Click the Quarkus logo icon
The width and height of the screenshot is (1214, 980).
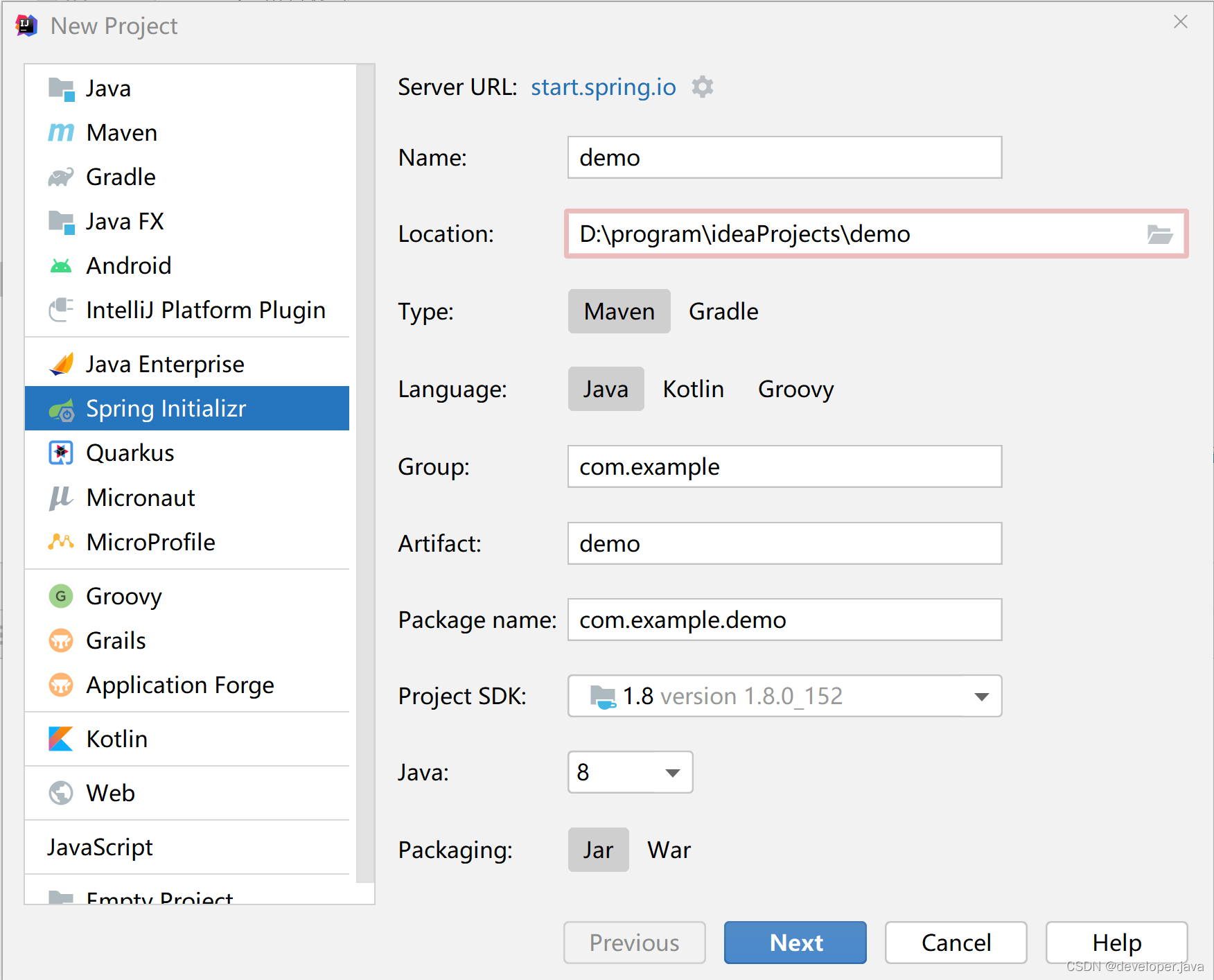tap(61, 453)
